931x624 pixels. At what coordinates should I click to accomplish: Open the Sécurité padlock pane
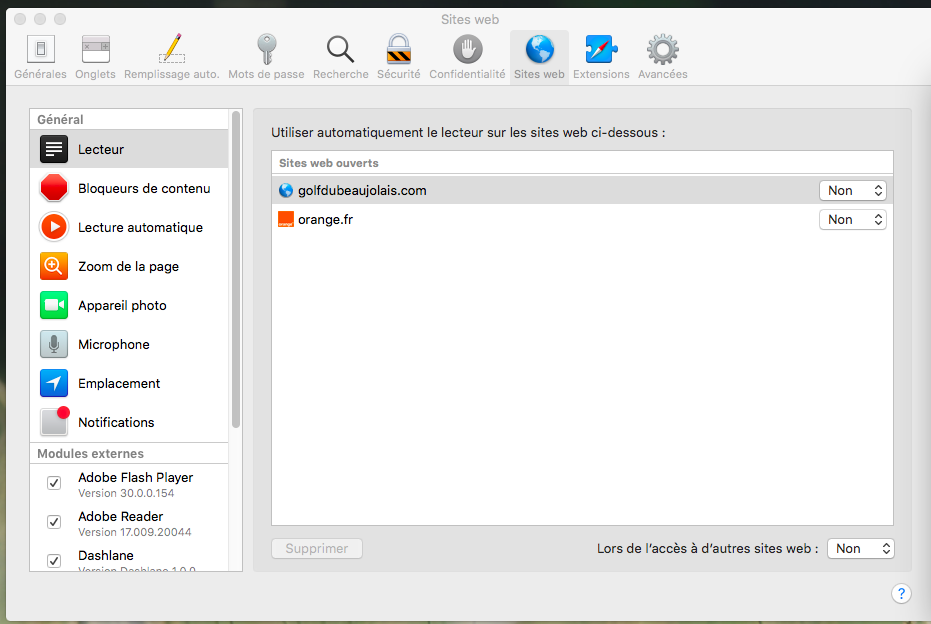pos(398,56)
